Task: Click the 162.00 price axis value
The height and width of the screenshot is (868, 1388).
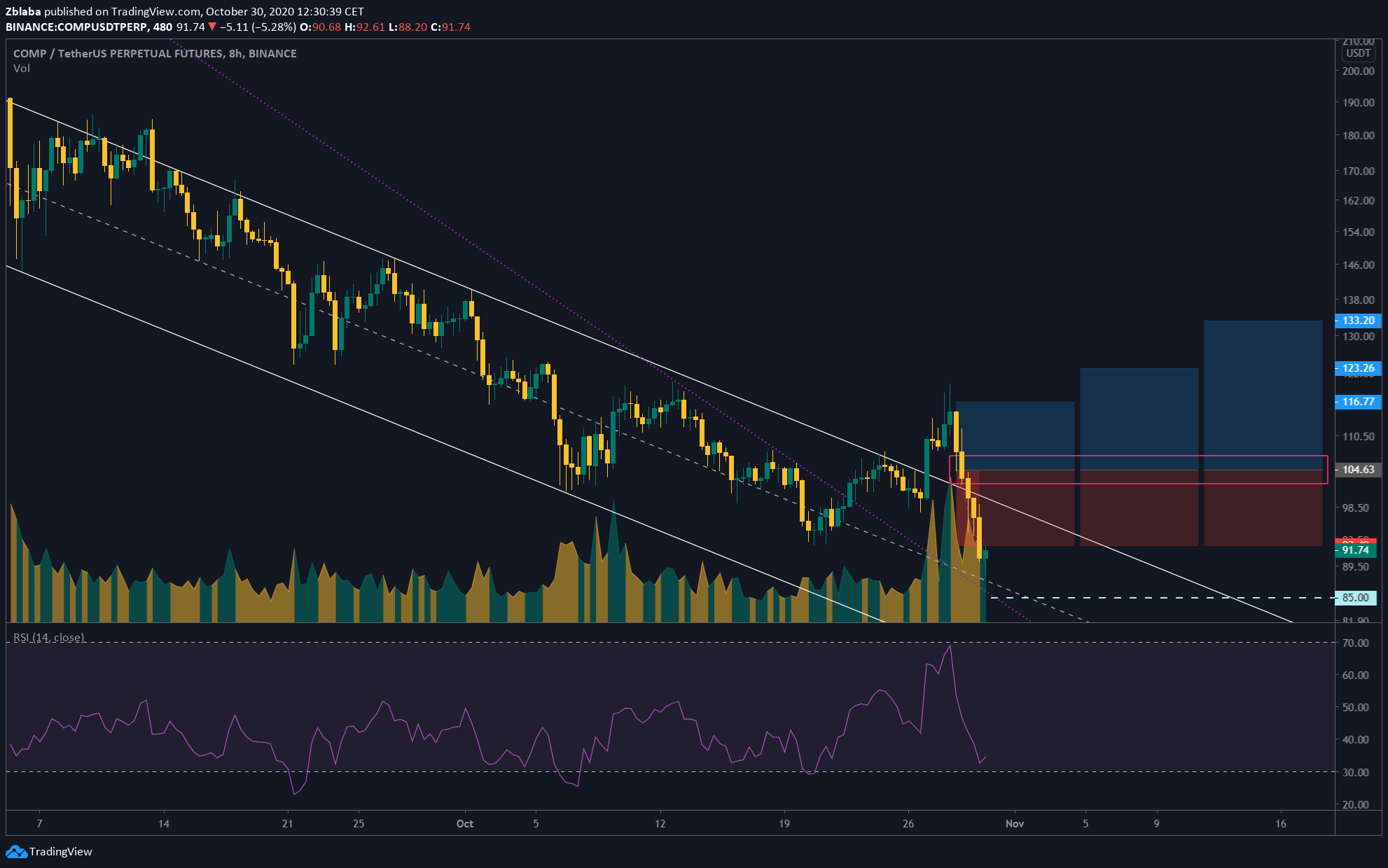Action: [1358, 201]
